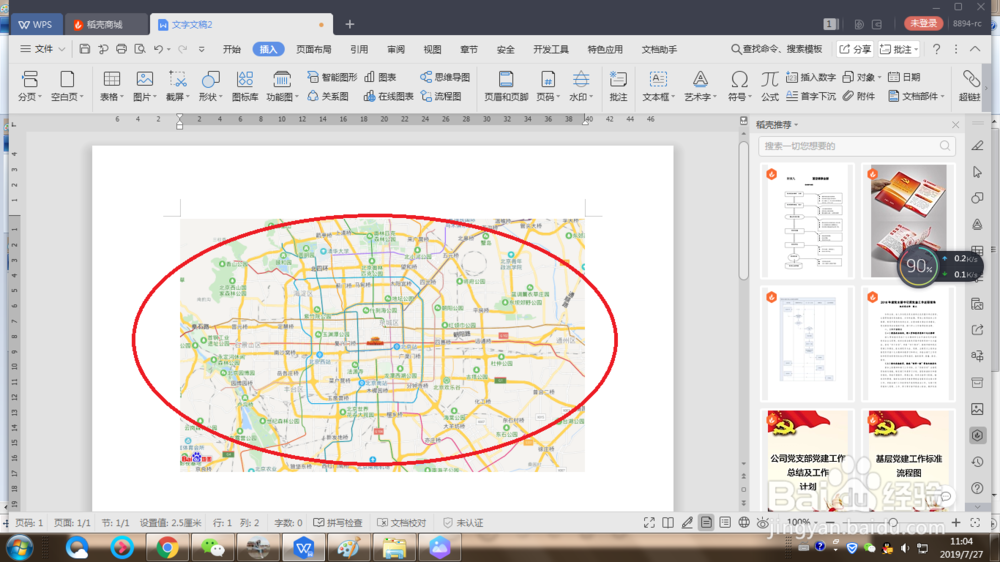
Task: Click the Undo arrow icon
Action: [x=158, y=49]
